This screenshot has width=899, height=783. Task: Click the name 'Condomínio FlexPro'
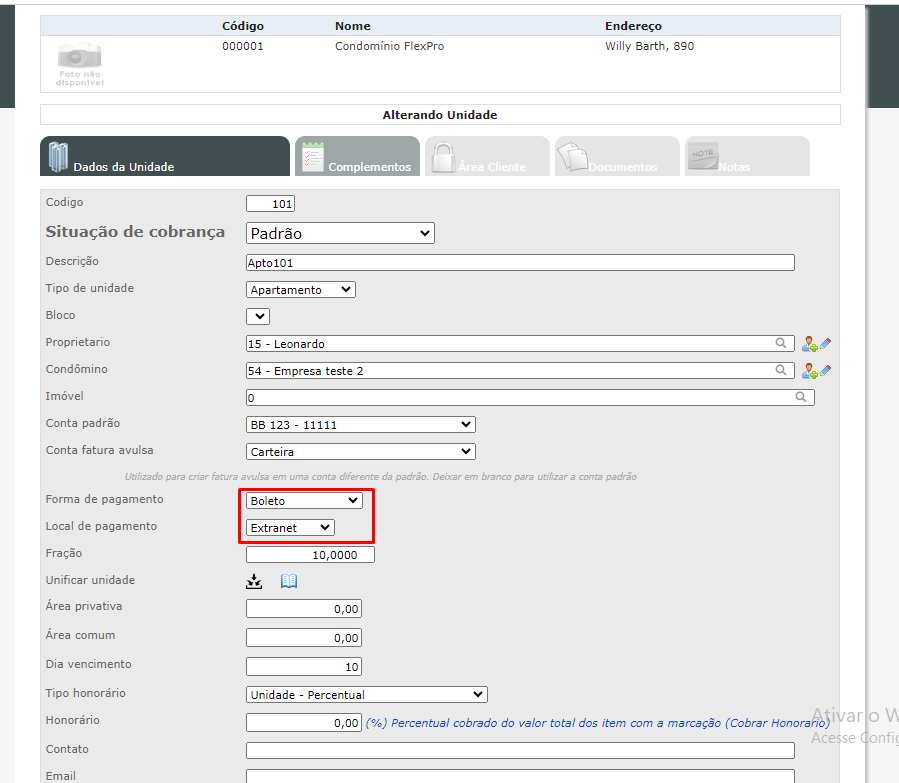point(389,46)
